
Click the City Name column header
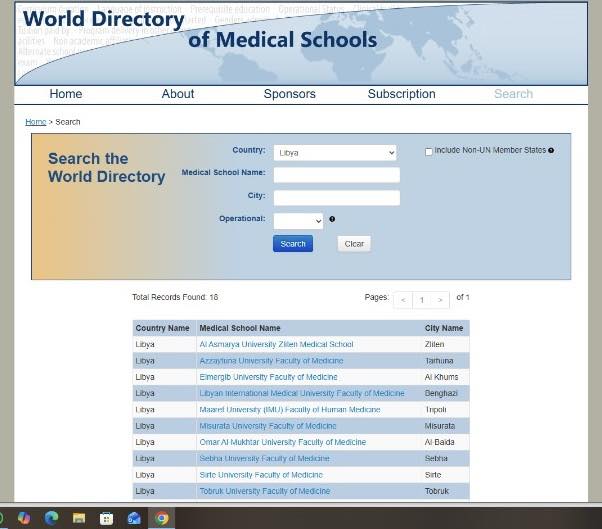[x=444, y=328]
